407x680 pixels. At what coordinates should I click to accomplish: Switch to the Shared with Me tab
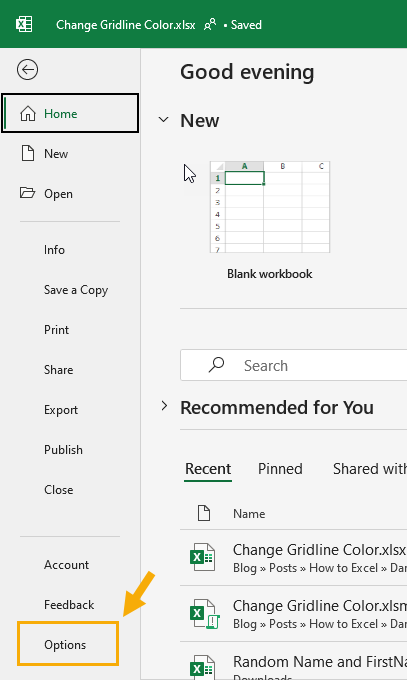point(370,469)
